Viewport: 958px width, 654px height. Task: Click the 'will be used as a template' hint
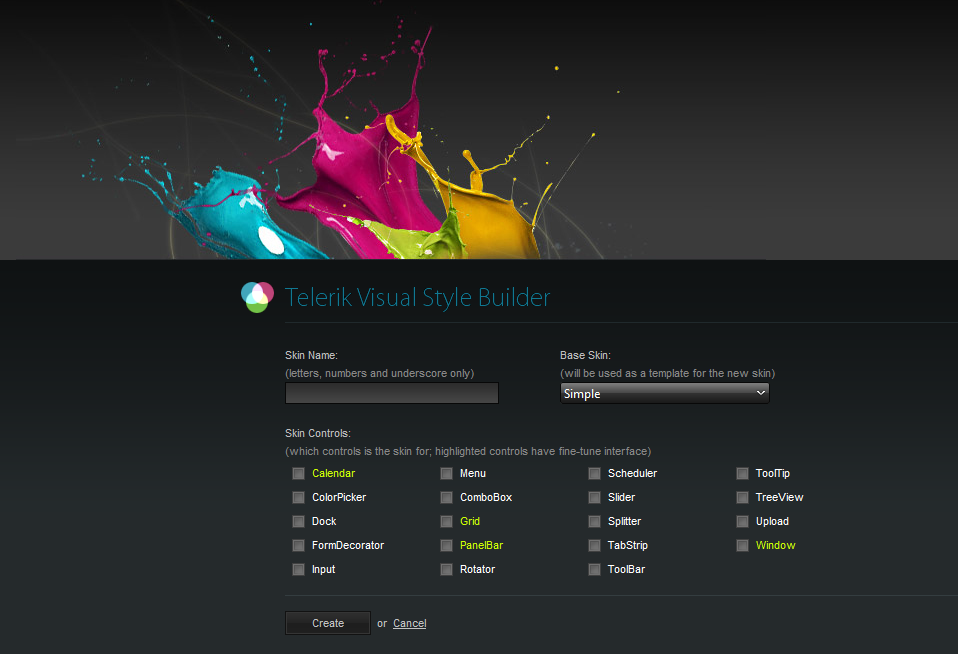(667, 373)
